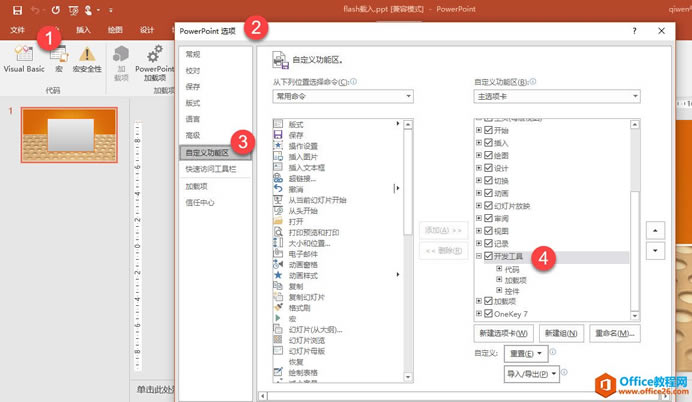Open the 宏安全性 warning icon
The width and height of the screenshot is (692, 402).
pyautogui.click(x=87, y=54)
